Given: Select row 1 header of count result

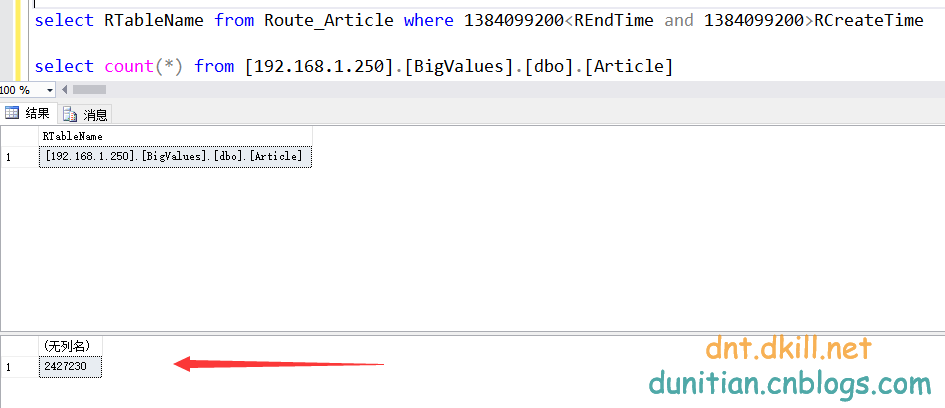Looking at the screenshot, I should pyautogui.click(x=19, y=366).
